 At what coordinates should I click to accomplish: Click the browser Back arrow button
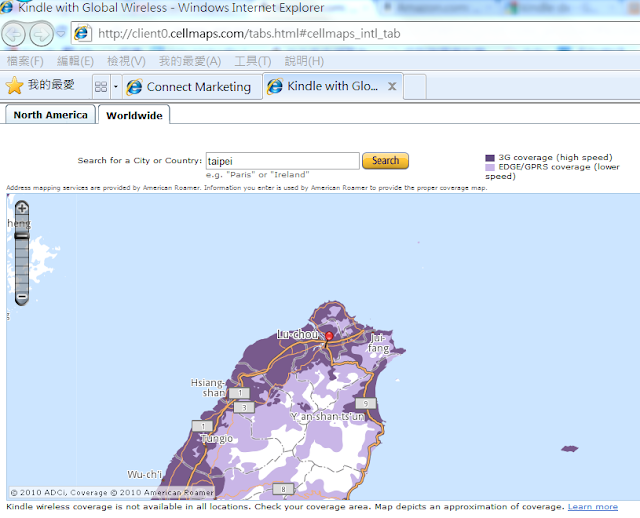pos(13,34)
